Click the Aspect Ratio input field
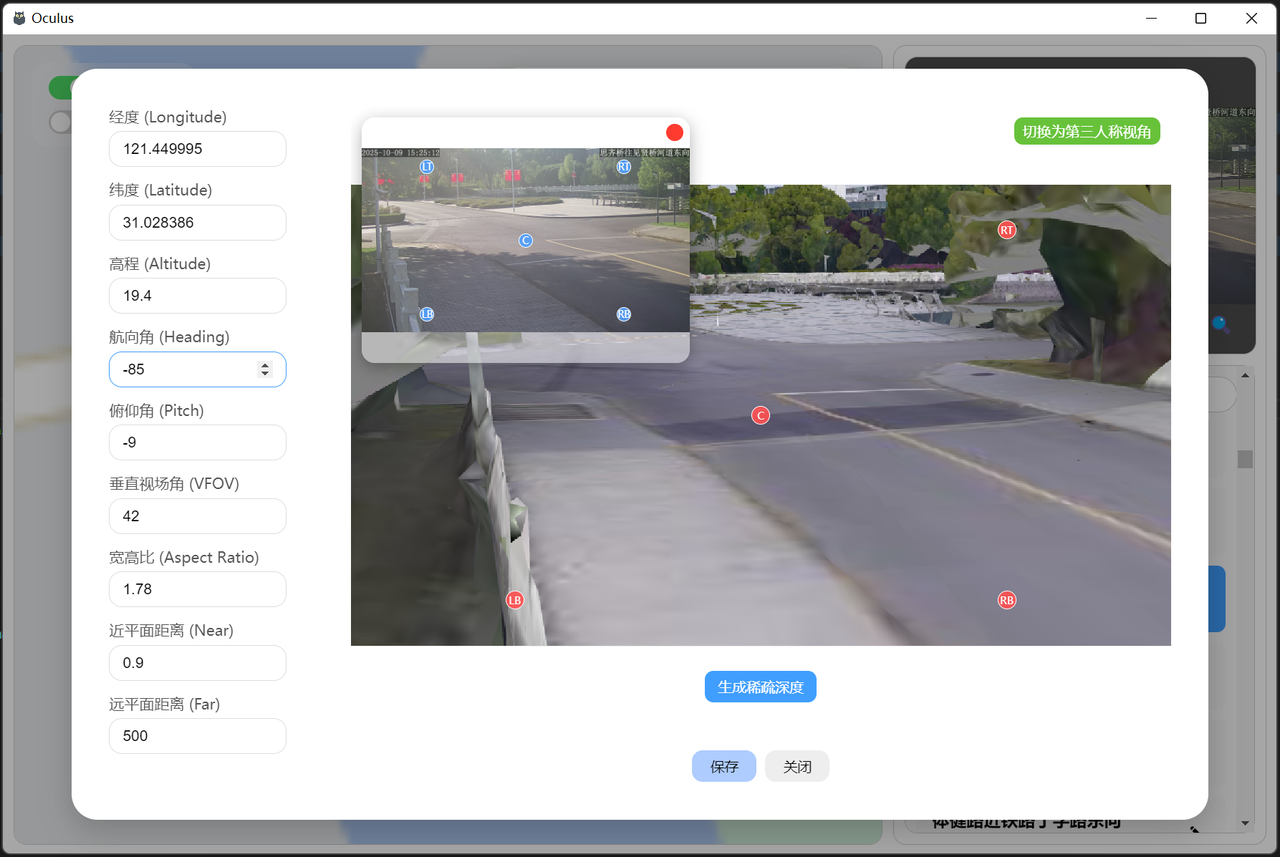This screenshot has width=1280, height=857. point(197,589)
